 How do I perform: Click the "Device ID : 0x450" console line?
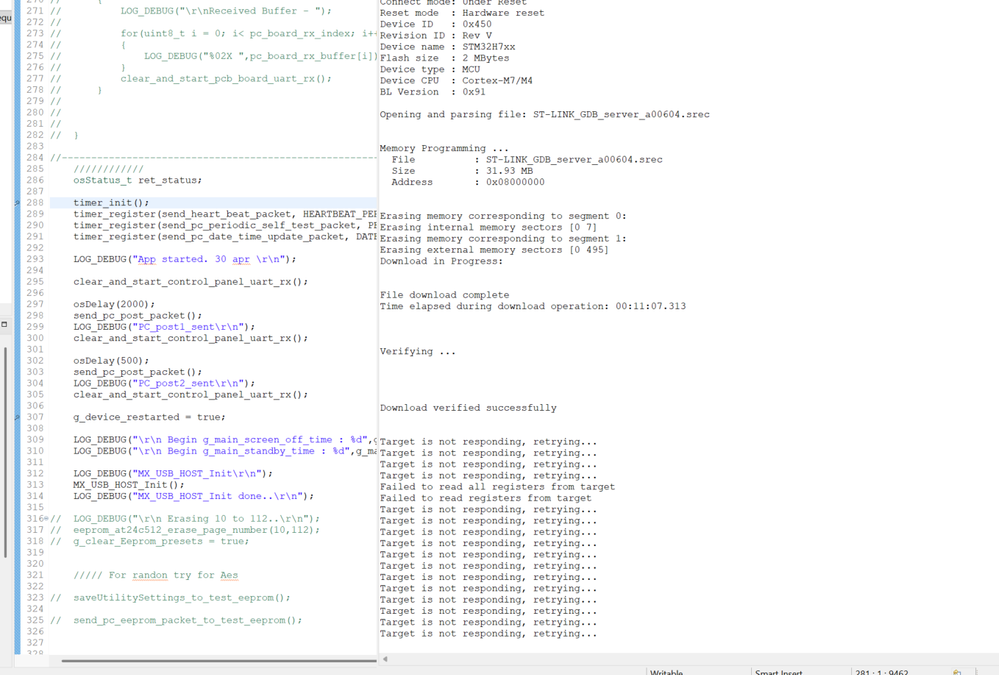click(x=436, y=24)
